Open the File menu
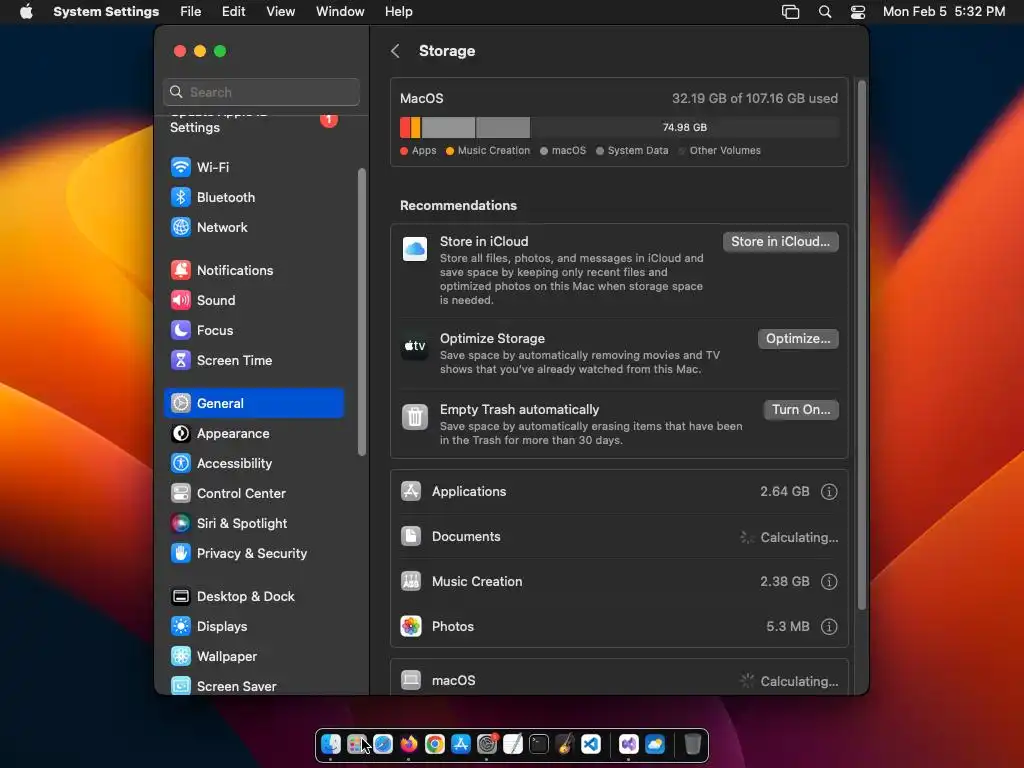Image resolution: width=1024 pixels, height=768 pixels. pos(191,12)
